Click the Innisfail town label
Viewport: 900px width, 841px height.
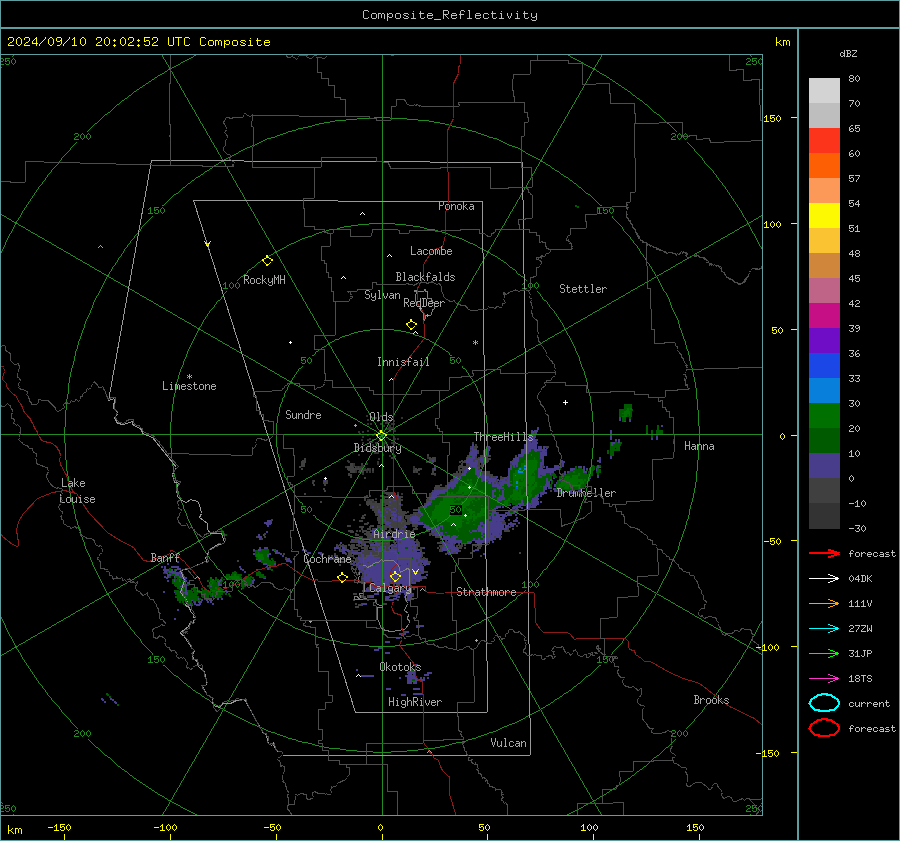[403, 362]
